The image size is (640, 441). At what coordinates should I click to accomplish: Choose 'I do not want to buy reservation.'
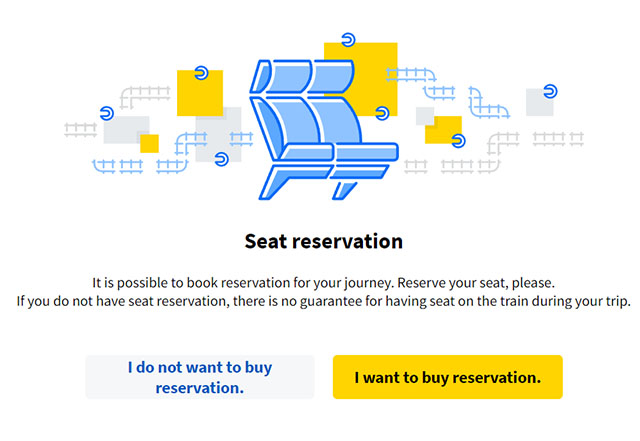click(200, 377)
